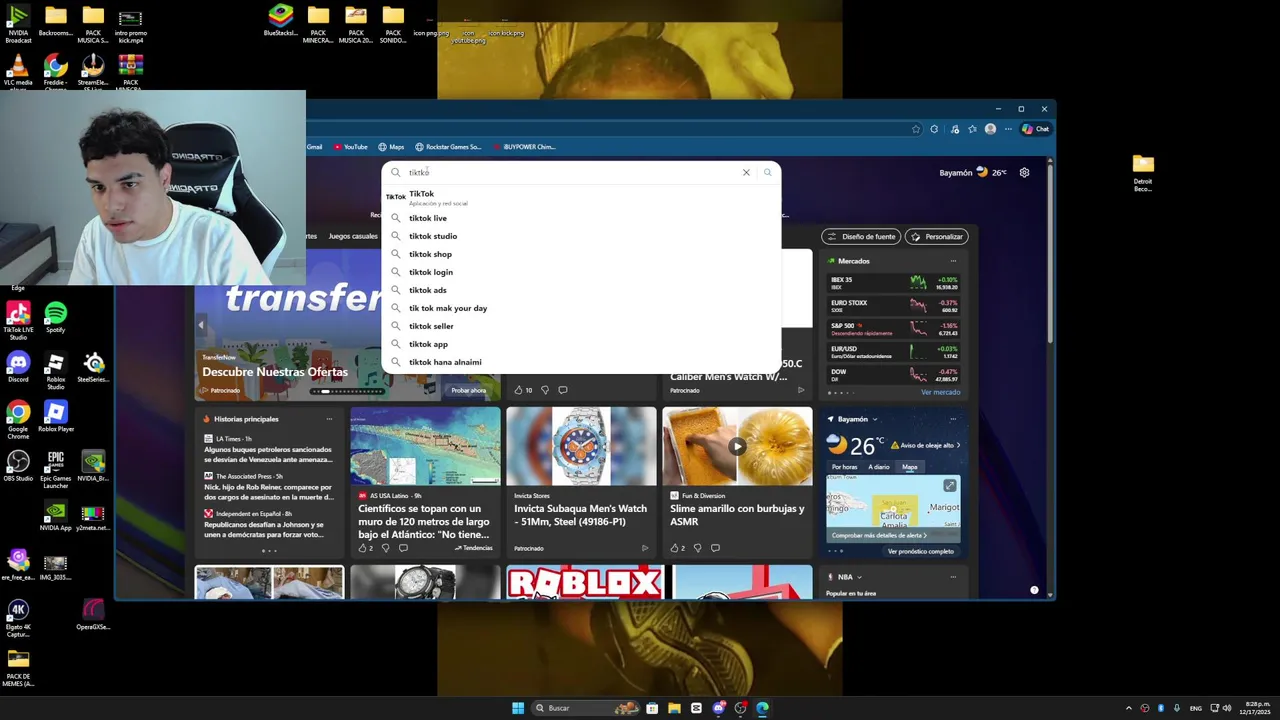Screen dimensions: 1280x720
Task: Open page settings gear icon
Action: (x=1024, y=172)
